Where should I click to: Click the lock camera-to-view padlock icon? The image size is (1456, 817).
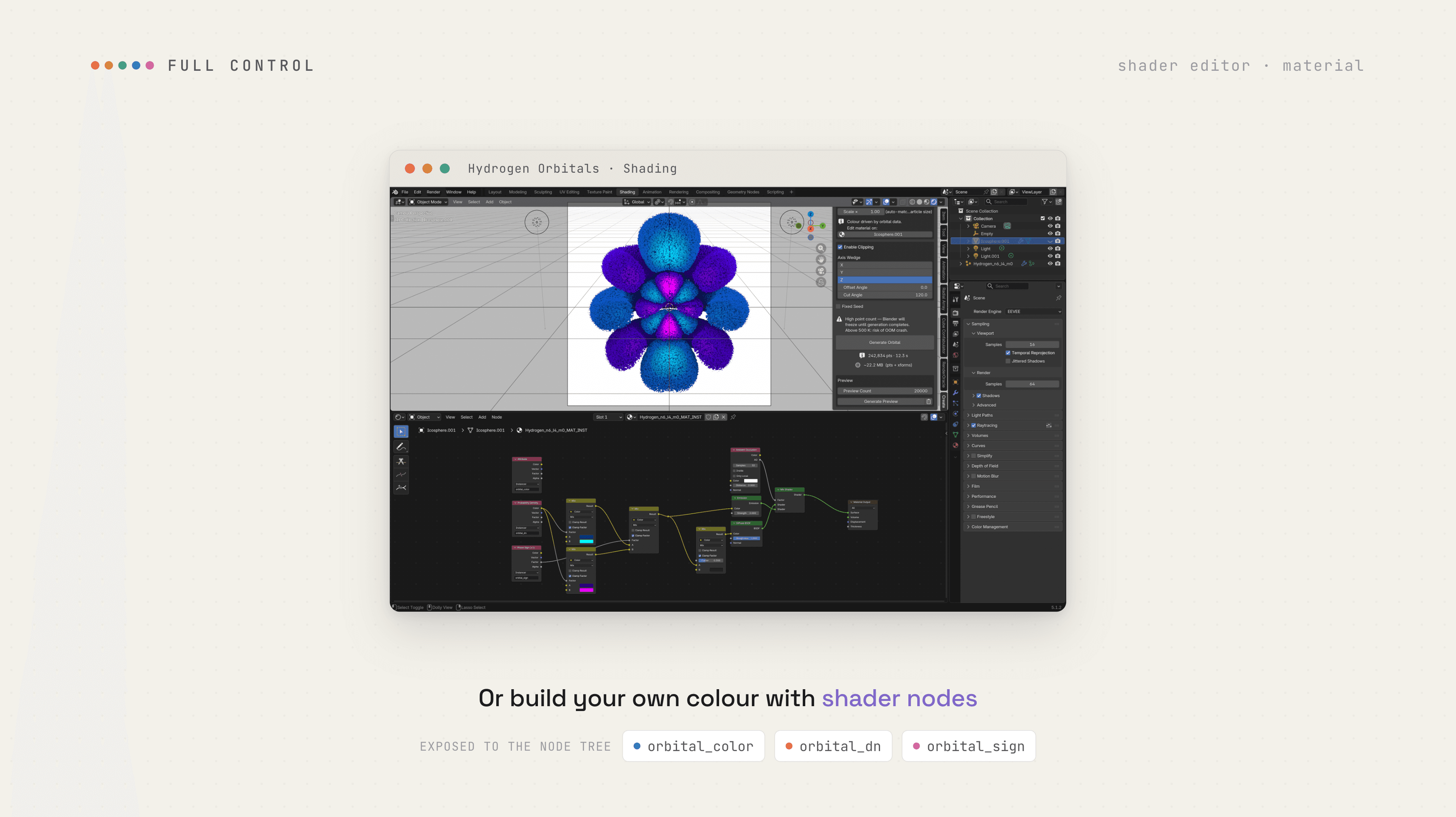(821, 282)
